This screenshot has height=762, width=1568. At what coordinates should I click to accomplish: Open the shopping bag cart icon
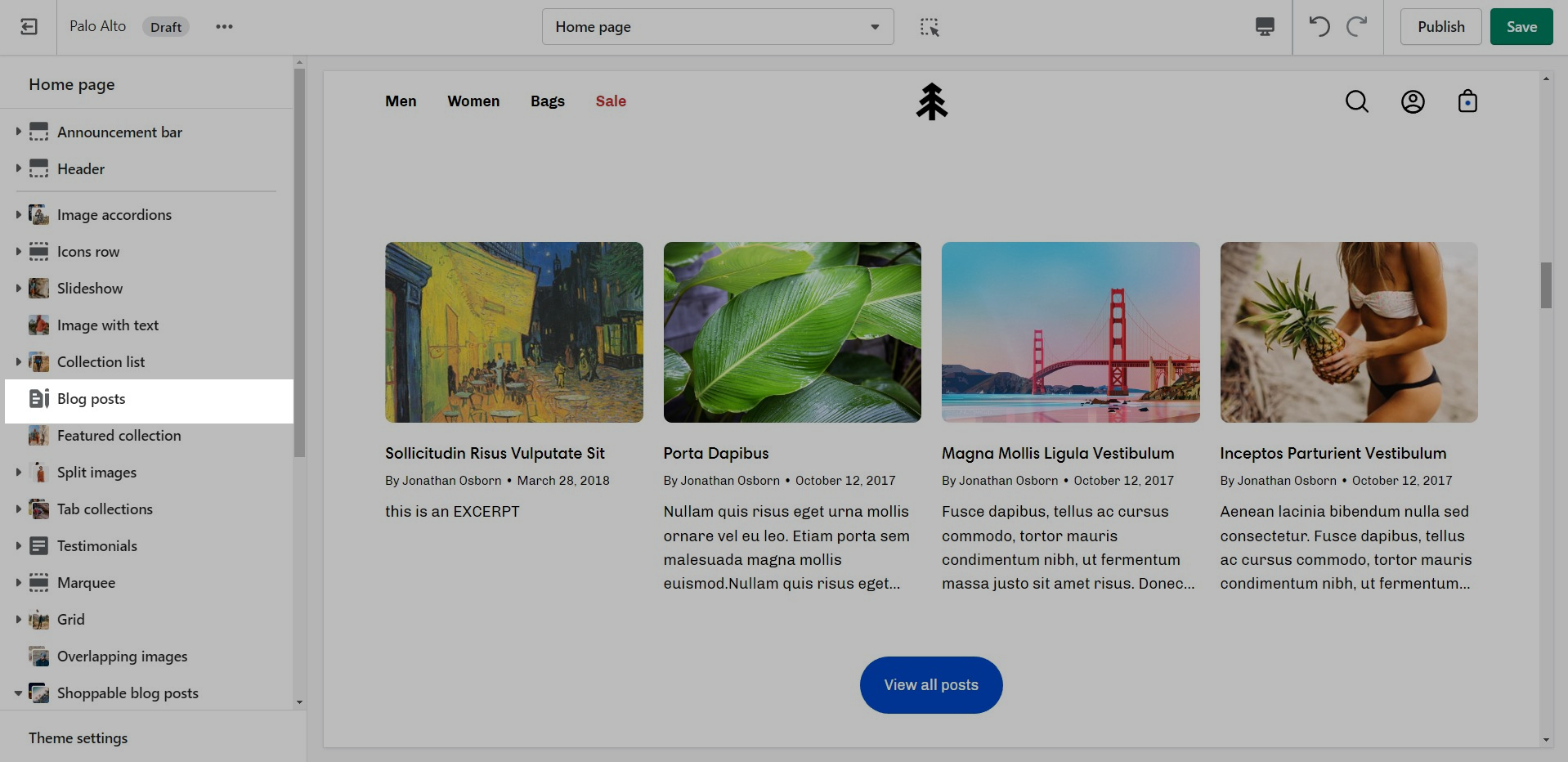point(1467,101)
